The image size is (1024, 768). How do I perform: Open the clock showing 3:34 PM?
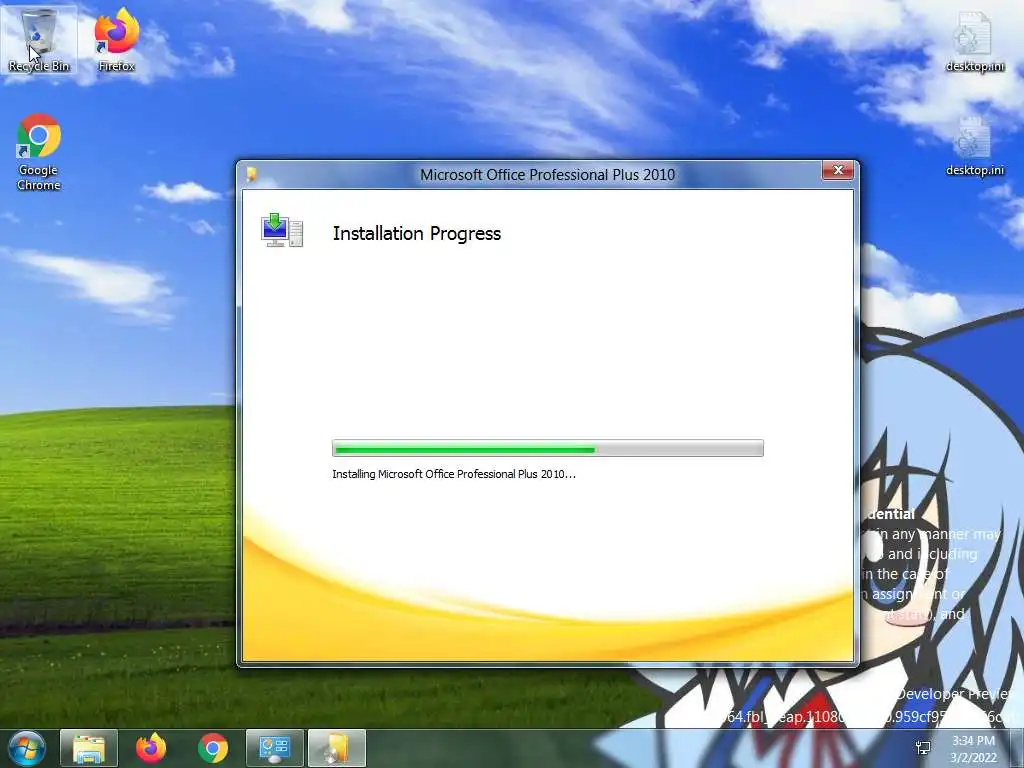click(x=974, y=749)
